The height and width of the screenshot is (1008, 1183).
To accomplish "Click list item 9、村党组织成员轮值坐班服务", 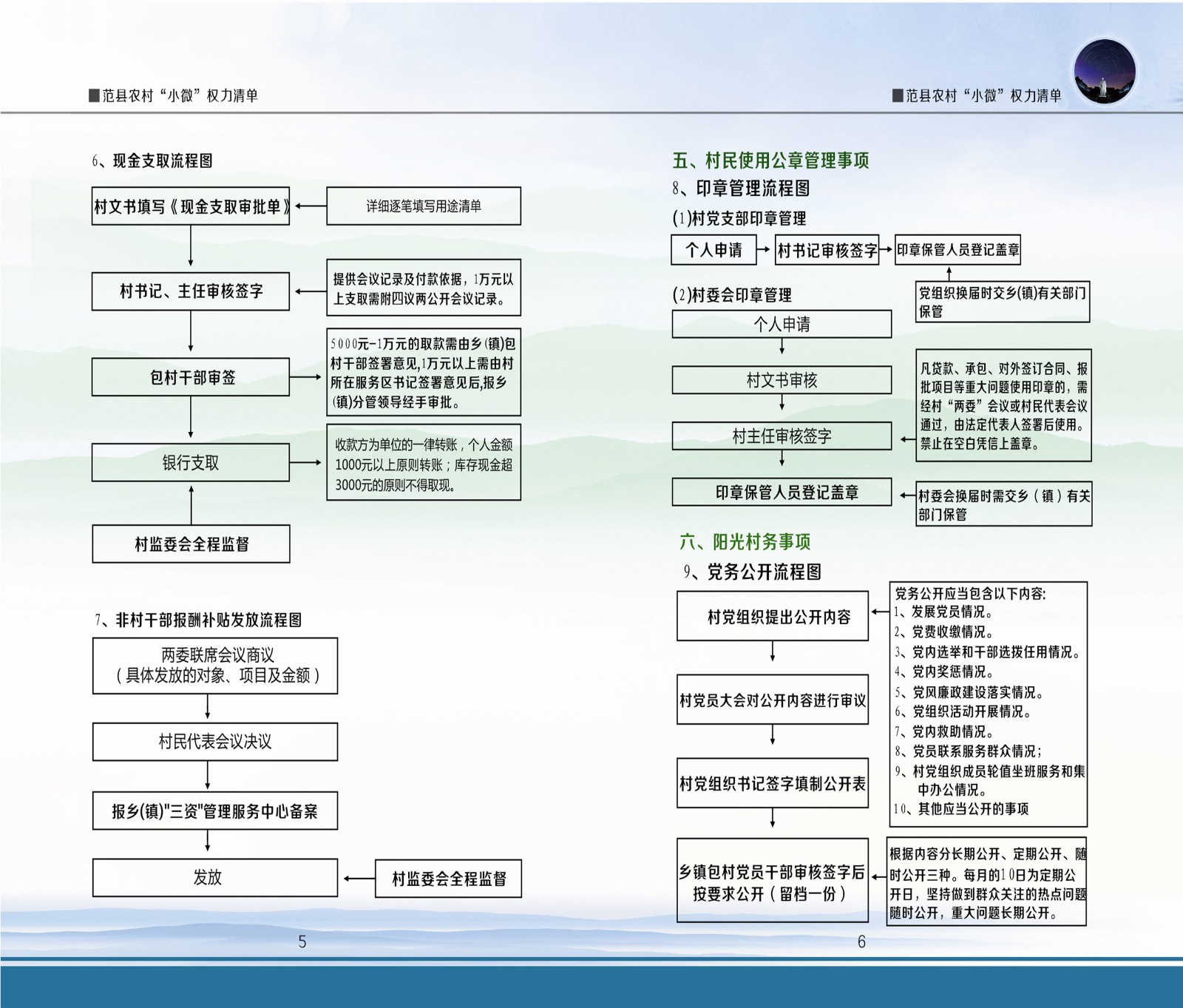I will tap(989, 780).
